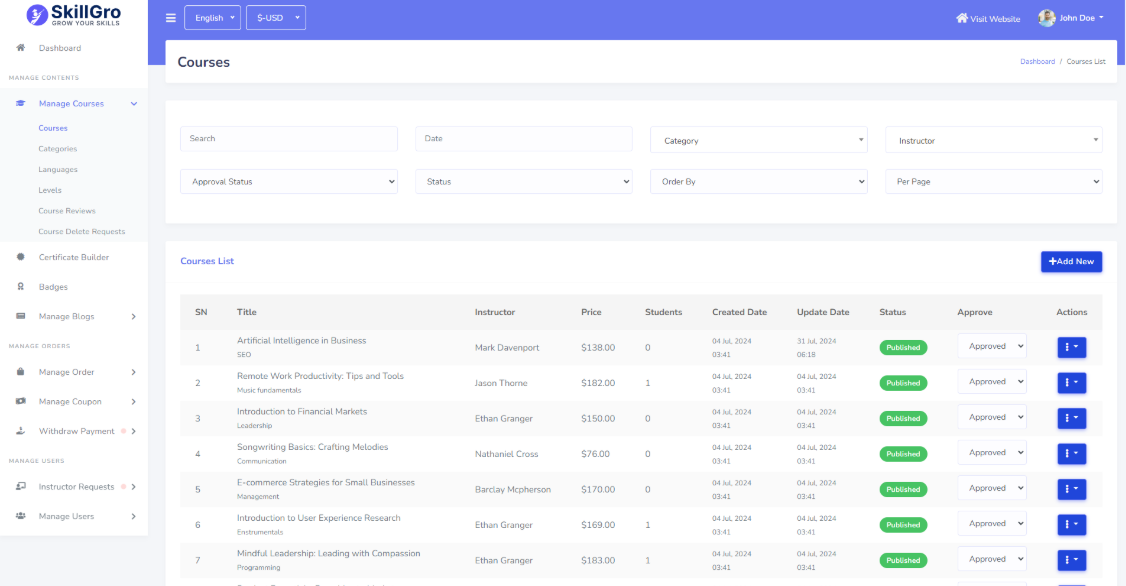Click the Manage Order bag icon
The height and width of the screenshot is (586, 1126).
point(20,372)
